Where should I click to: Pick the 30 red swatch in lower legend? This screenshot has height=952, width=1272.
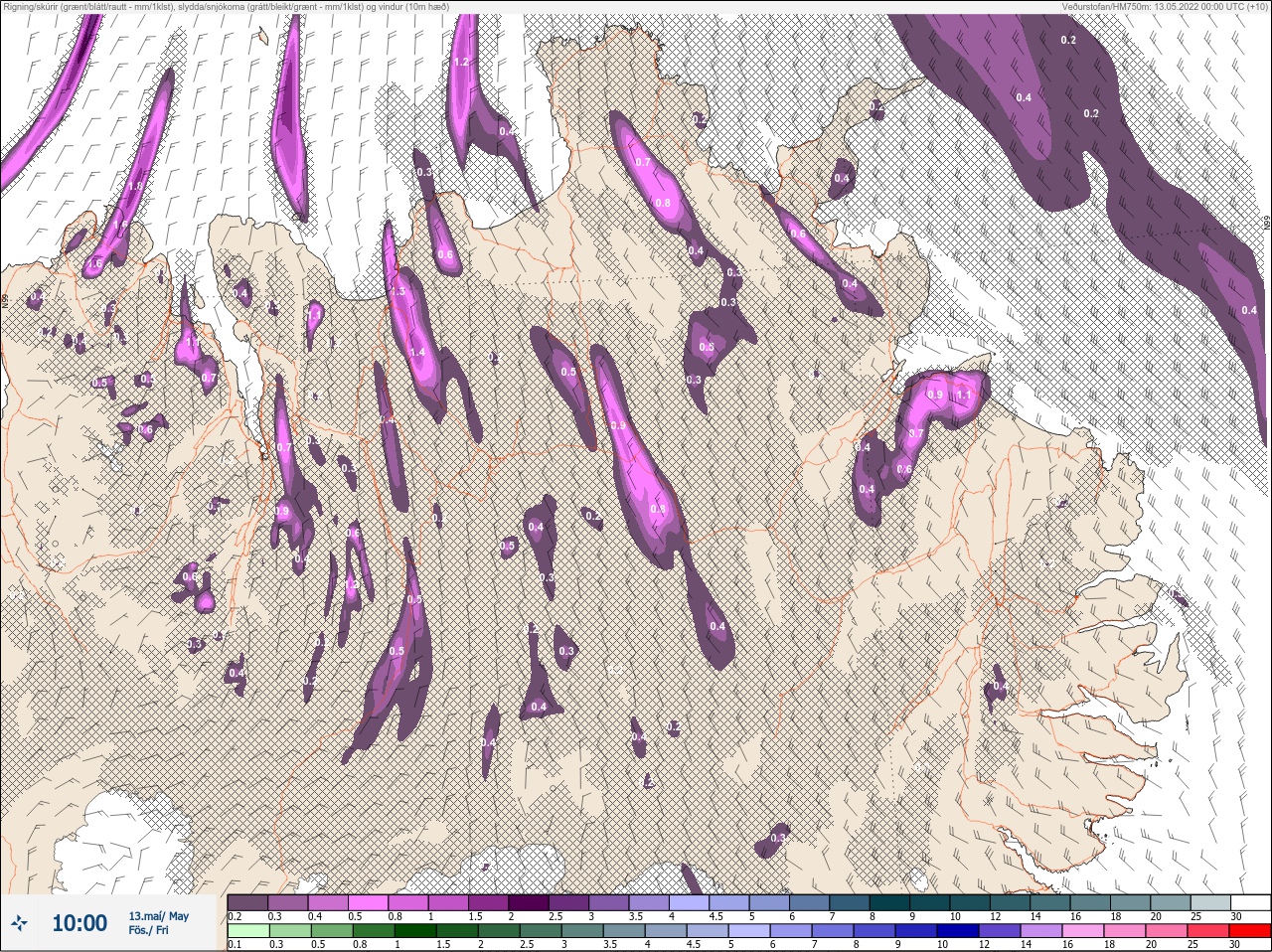[1250, 931]
